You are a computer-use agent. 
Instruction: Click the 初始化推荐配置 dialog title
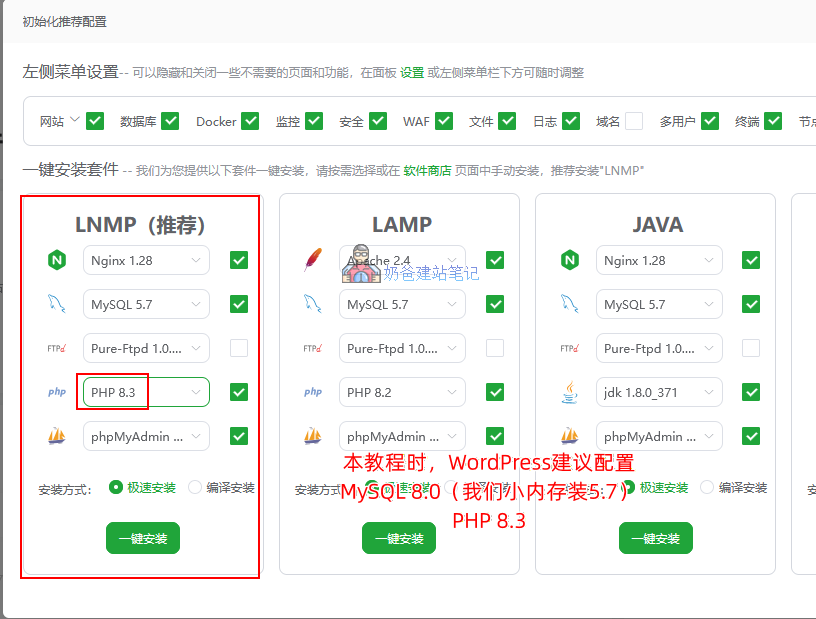point(65,22)
